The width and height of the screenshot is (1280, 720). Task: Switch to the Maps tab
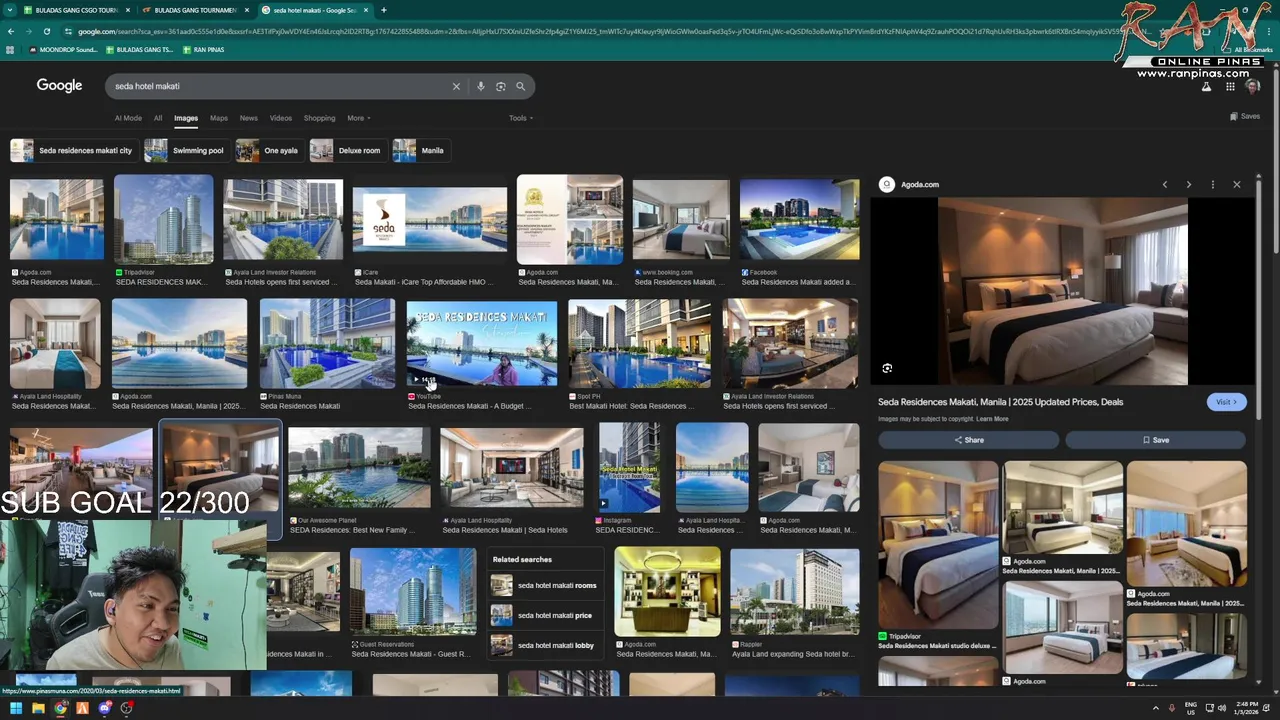(219, 118)
